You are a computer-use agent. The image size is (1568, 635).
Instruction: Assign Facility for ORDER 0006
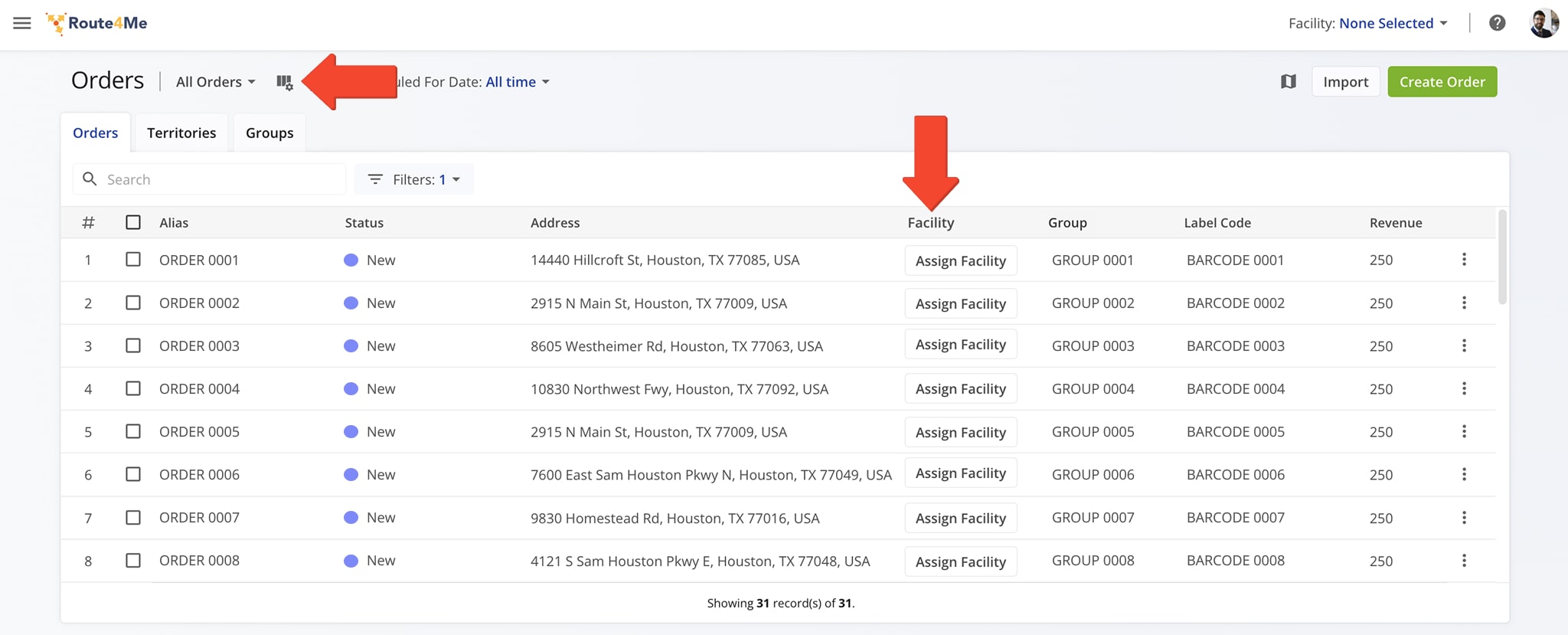coord(961,473)
